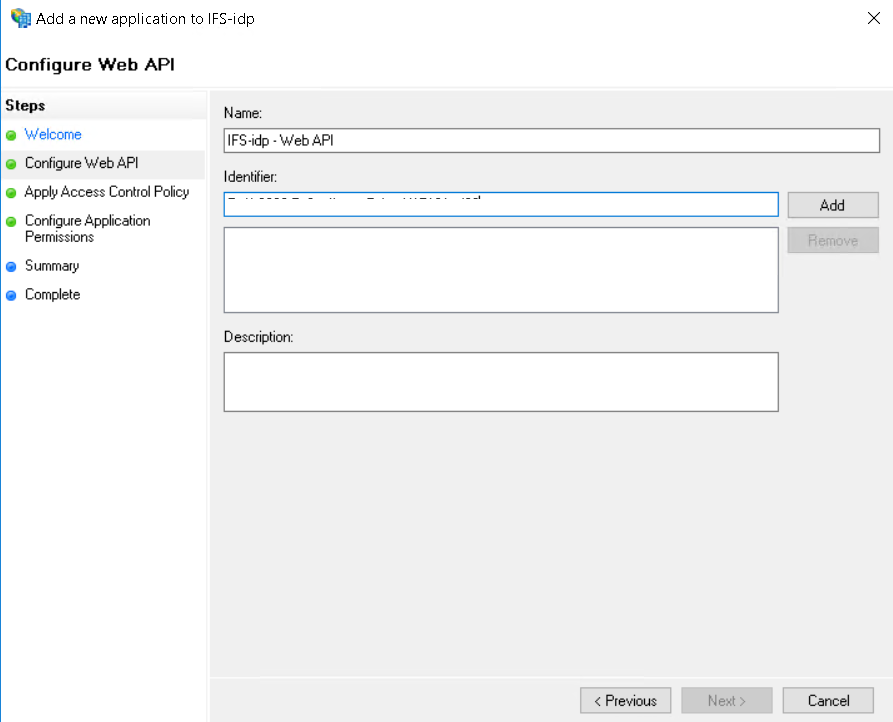Image resolution: width=893 pixels, height=722 pixels.
Task: Click the Name text field
Action: (x=551, y=141)
